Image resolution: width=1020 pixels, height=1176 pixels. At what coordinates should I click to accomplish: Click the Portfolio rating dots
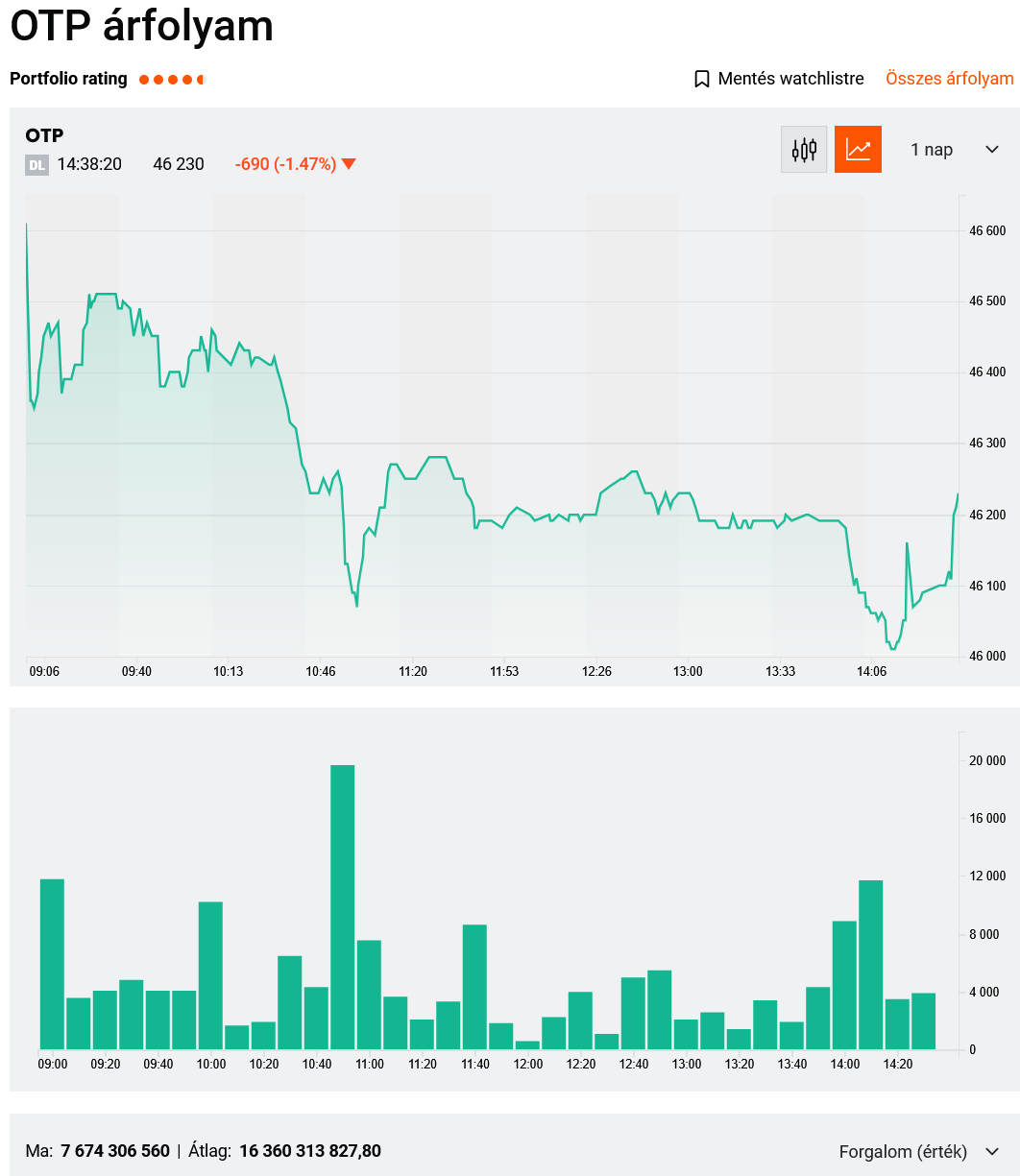tap(172, 80)
